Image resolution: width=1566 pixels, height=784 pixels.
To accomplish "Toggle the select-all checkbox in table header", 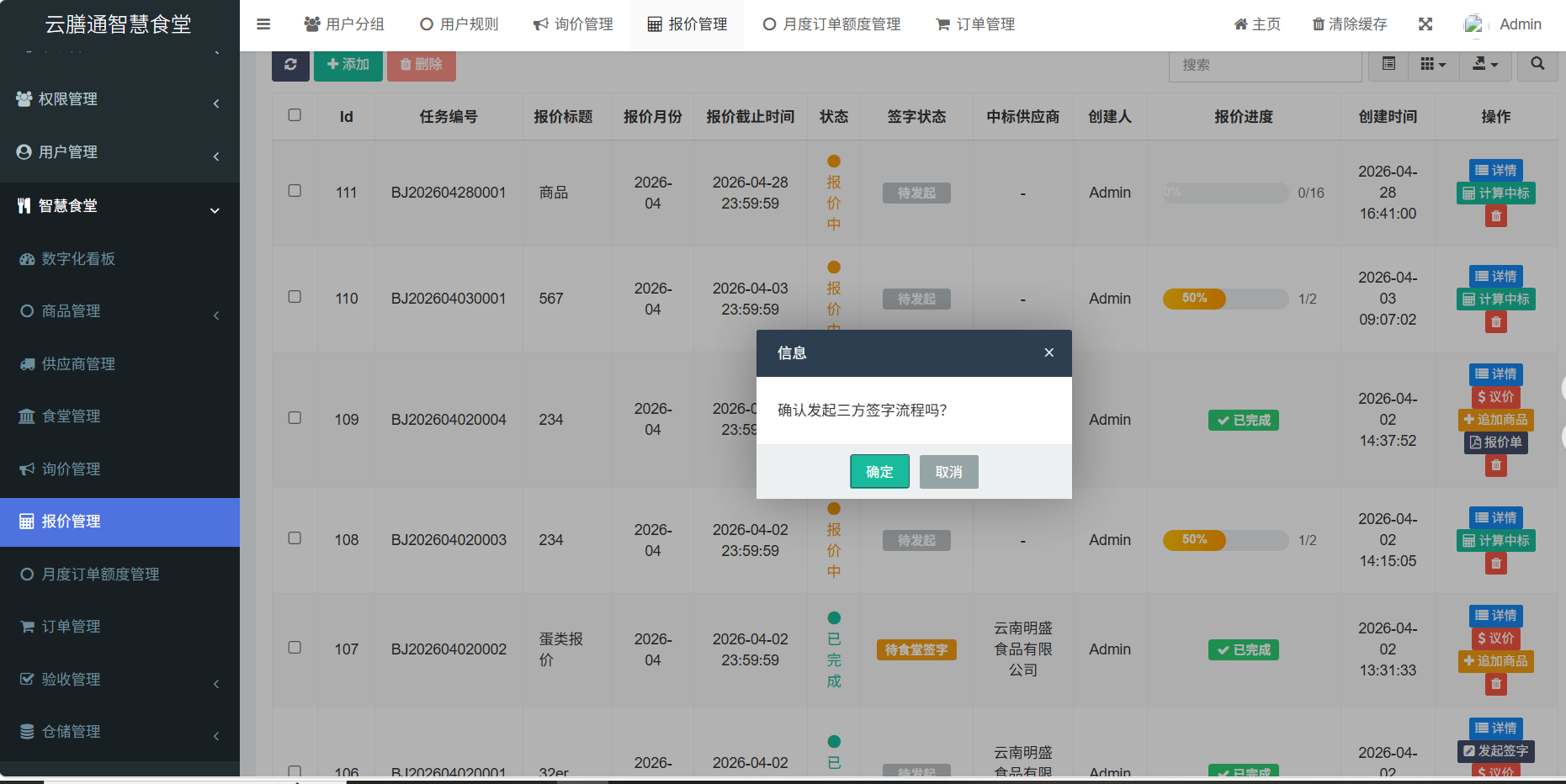I will coord(295,115).
